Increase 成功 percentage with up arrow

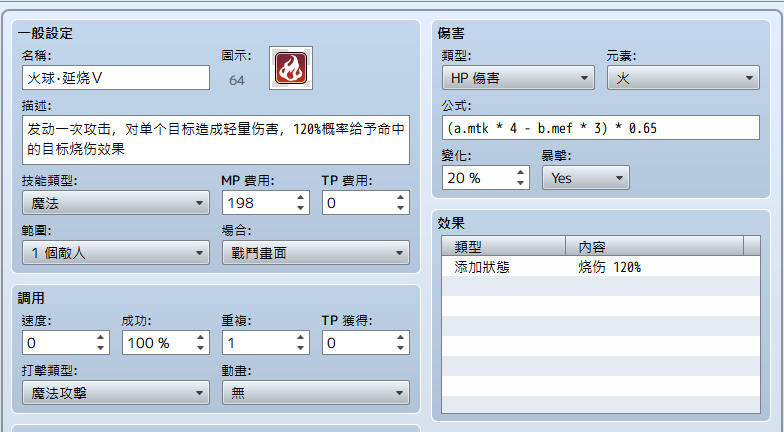click(x=200, y=338)
